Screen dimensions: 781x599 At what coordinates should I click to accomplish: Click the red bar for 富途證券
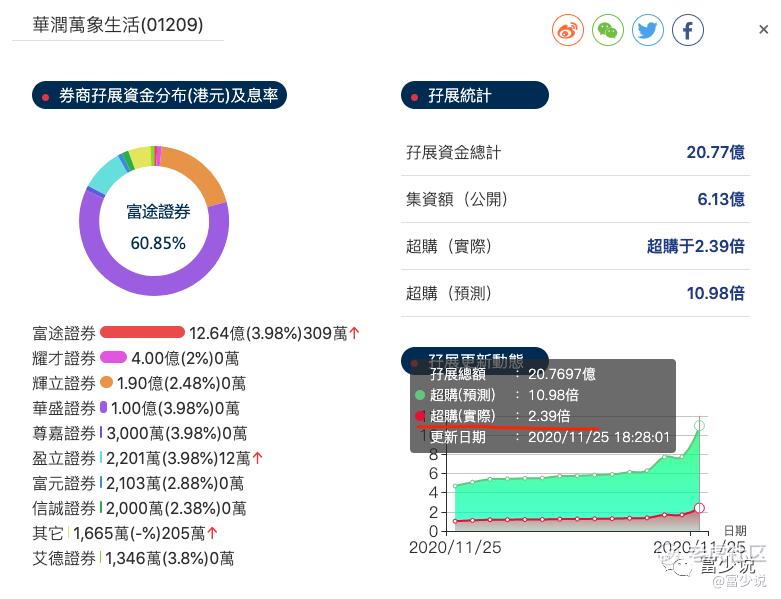pos(142,332)
